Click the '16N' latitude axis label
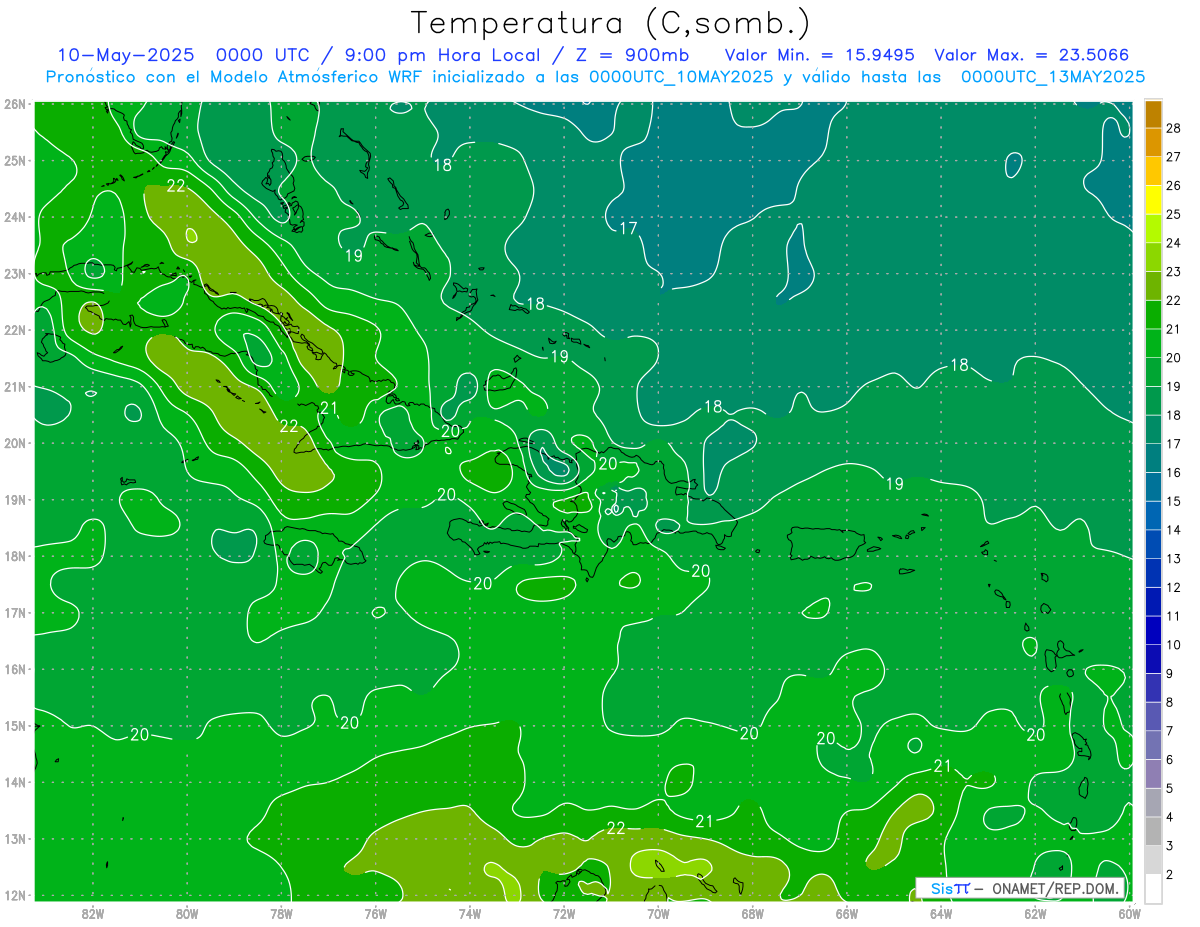This screenshot has height=927, width=1200. (x=14, y=669)
